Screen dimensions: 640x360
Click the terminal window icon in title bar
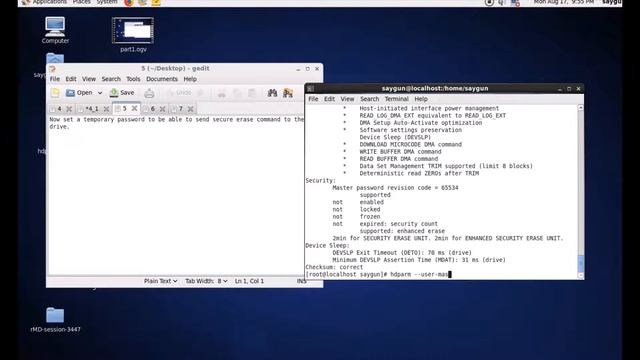[311, 89]
